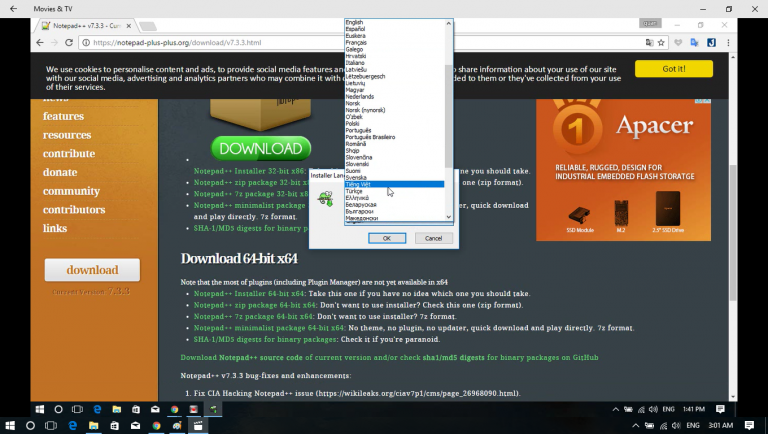Open the source code GitHub download link
This screenshot has width=768, height=434.
click(x=389, y=358)
